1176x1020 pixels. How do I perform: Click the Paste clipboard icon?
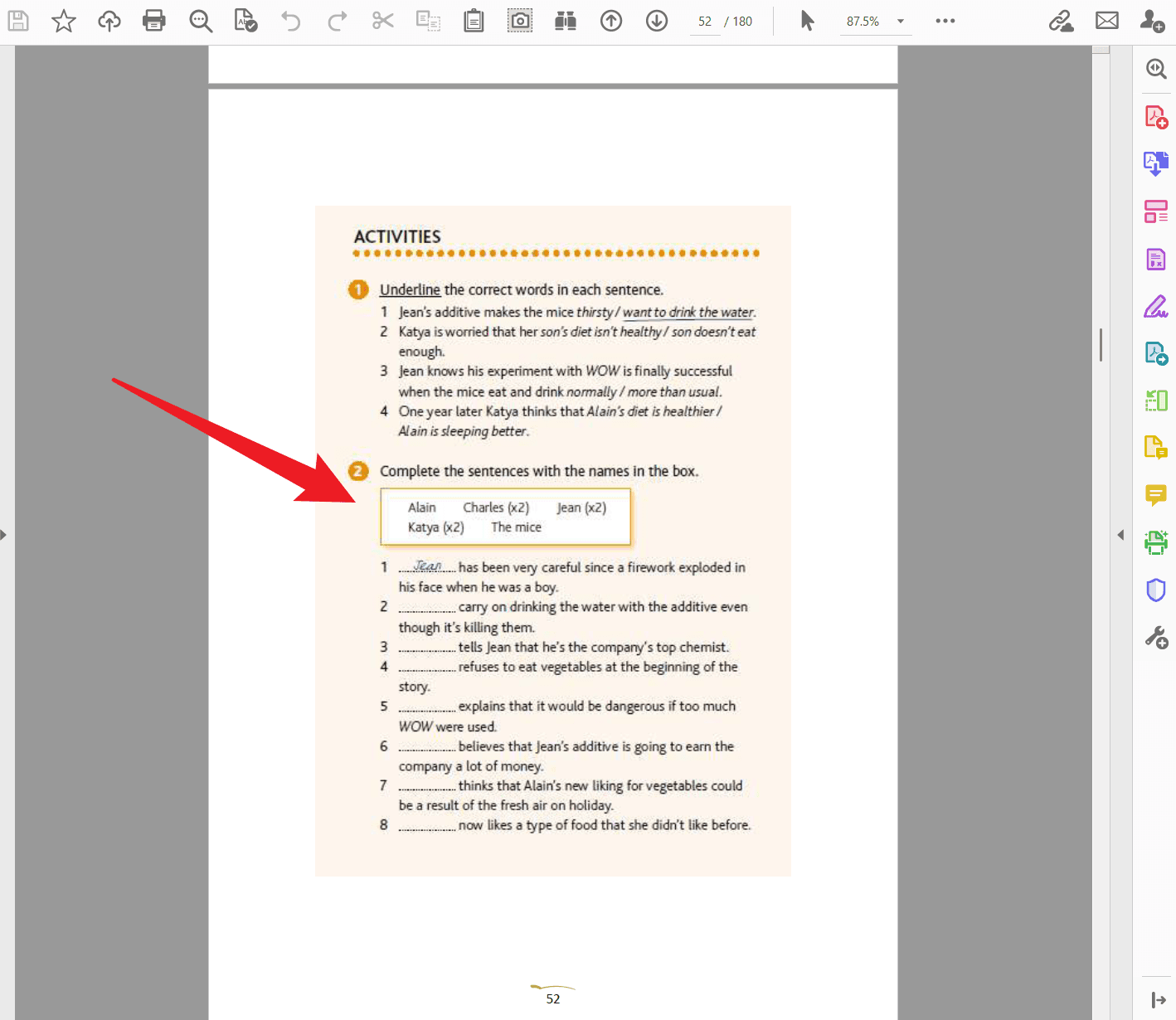click(x=474, y=21)
